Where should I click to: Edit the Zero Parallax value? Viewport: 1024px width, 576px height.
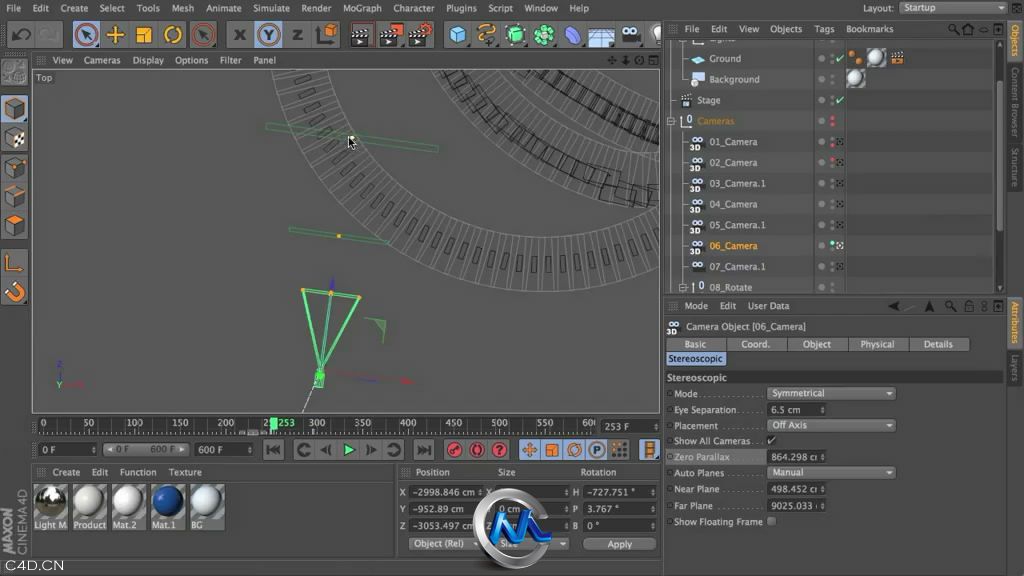point(796,457)
